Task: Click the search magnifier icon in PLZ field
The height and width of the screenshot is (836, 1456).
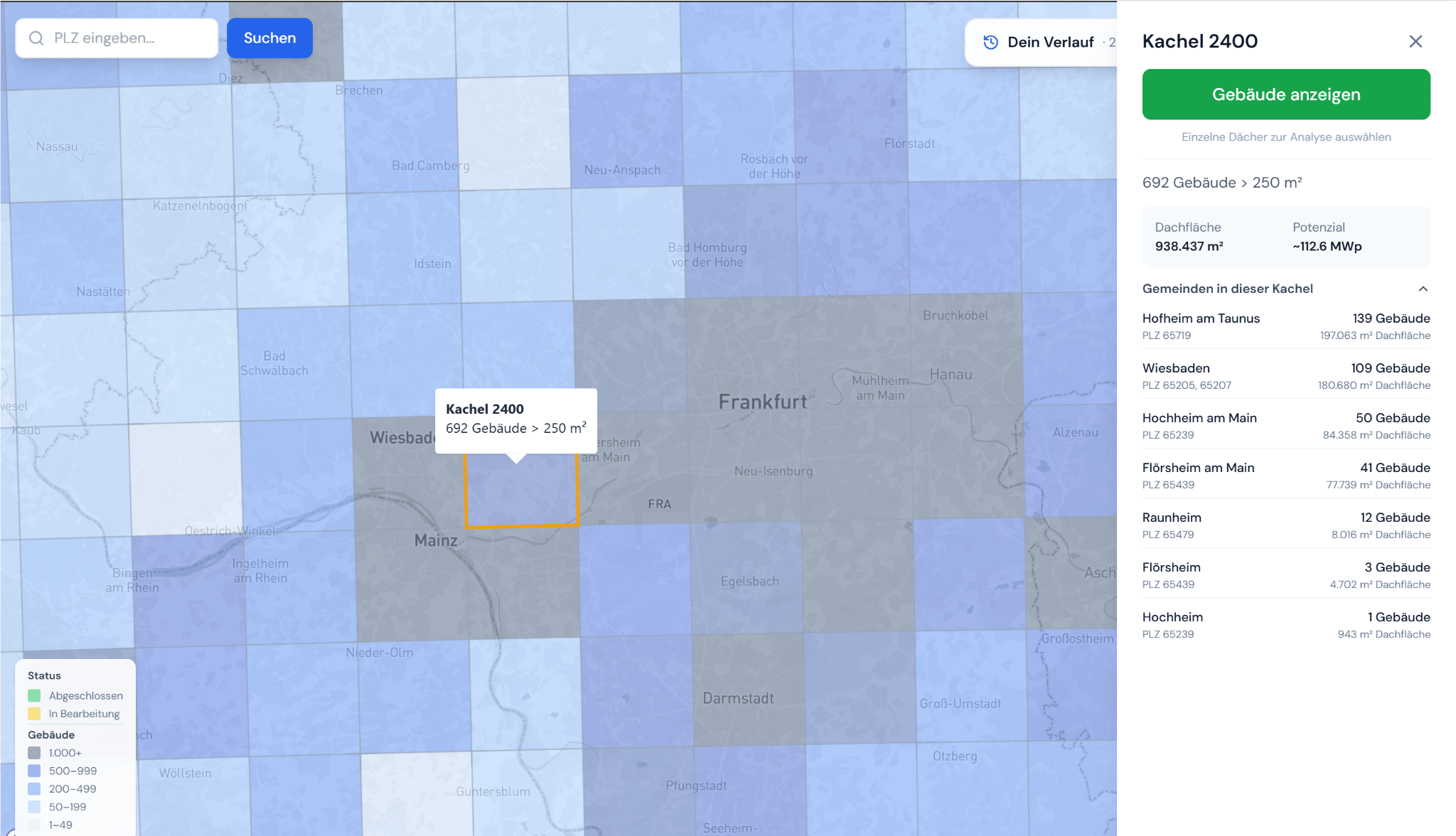Action: pyautogui.click(x=36, y=38)
